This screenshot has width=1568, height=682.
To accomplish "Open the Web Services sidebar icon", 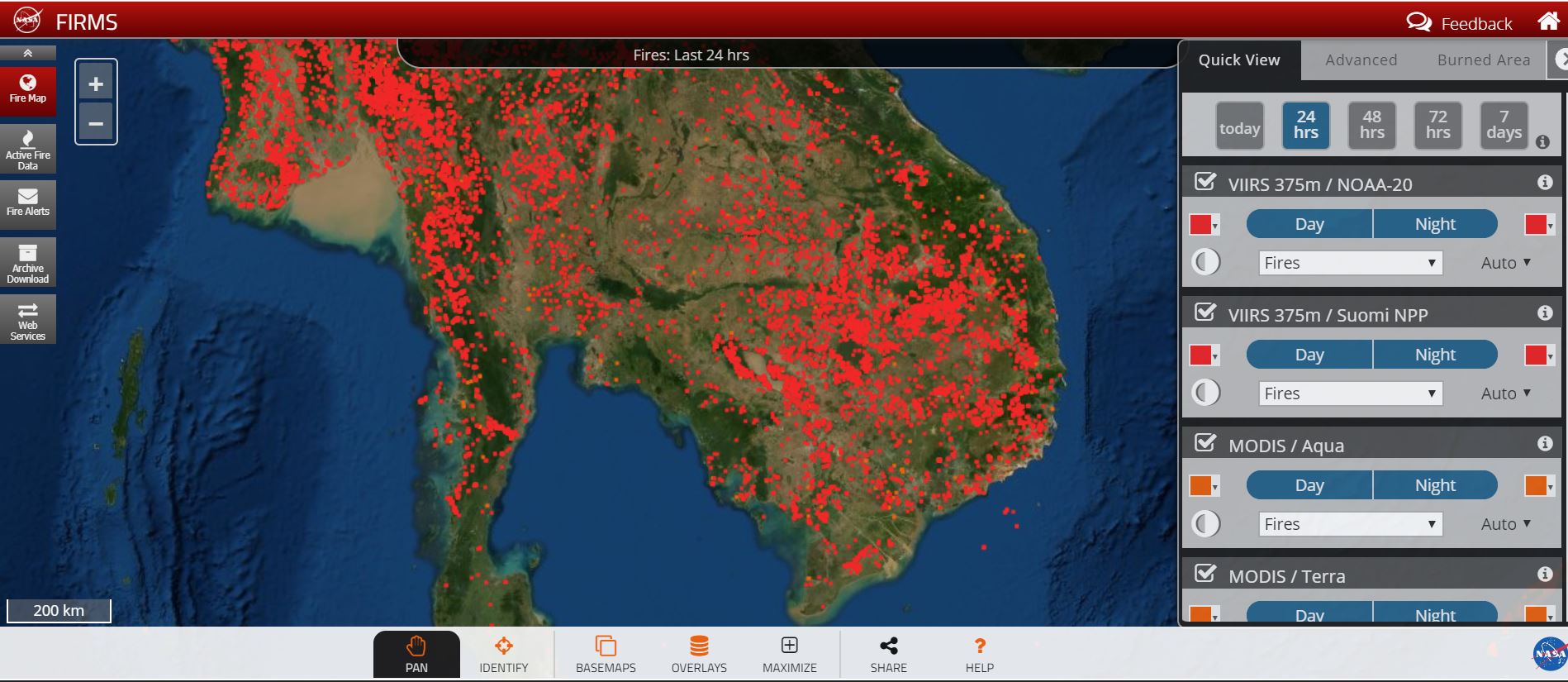I will click(x=28, y=320).
